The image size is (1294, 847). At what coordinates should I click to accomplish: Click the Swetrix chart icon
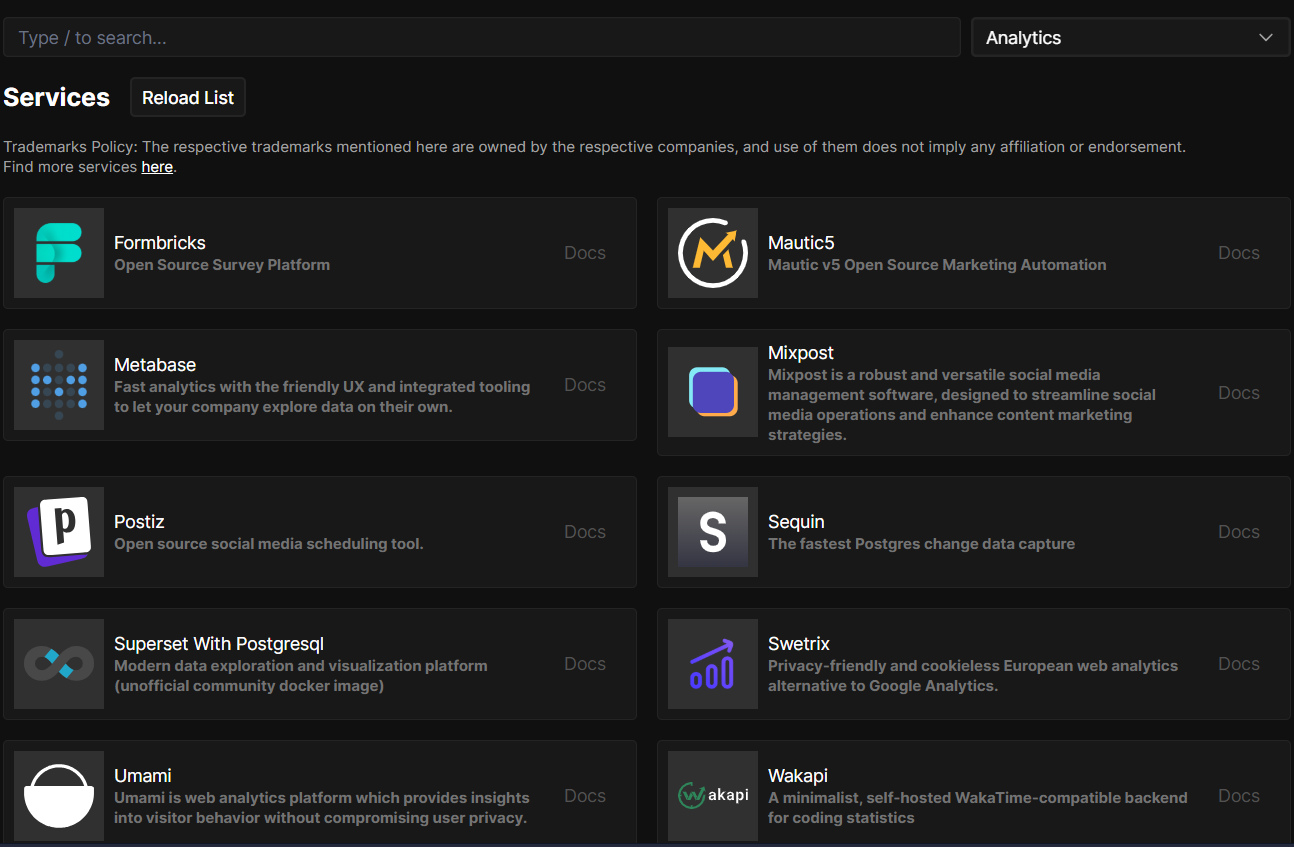coord(712,663)
